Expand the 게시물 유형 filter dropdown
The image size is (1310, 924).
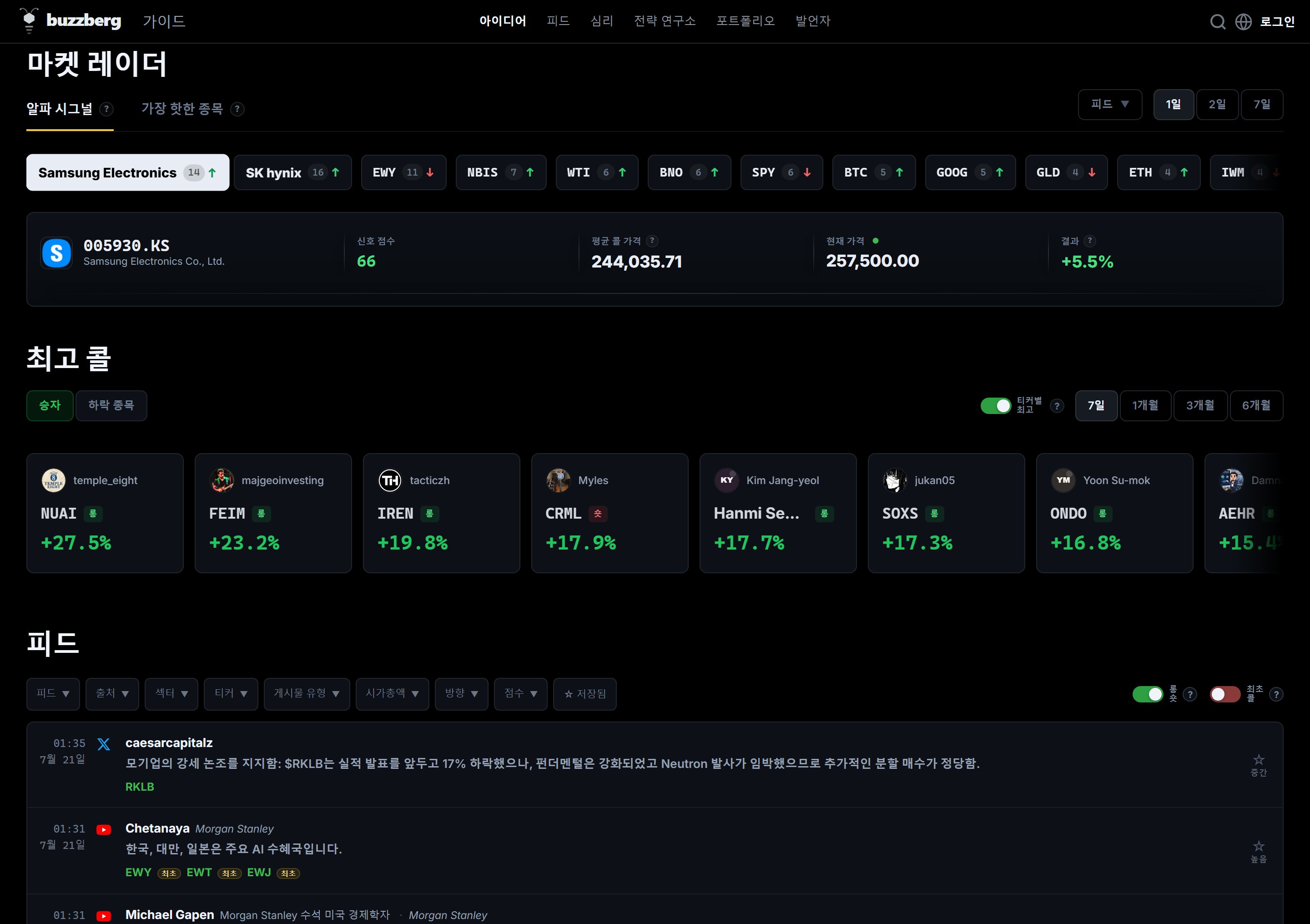[x=307, y=693]
